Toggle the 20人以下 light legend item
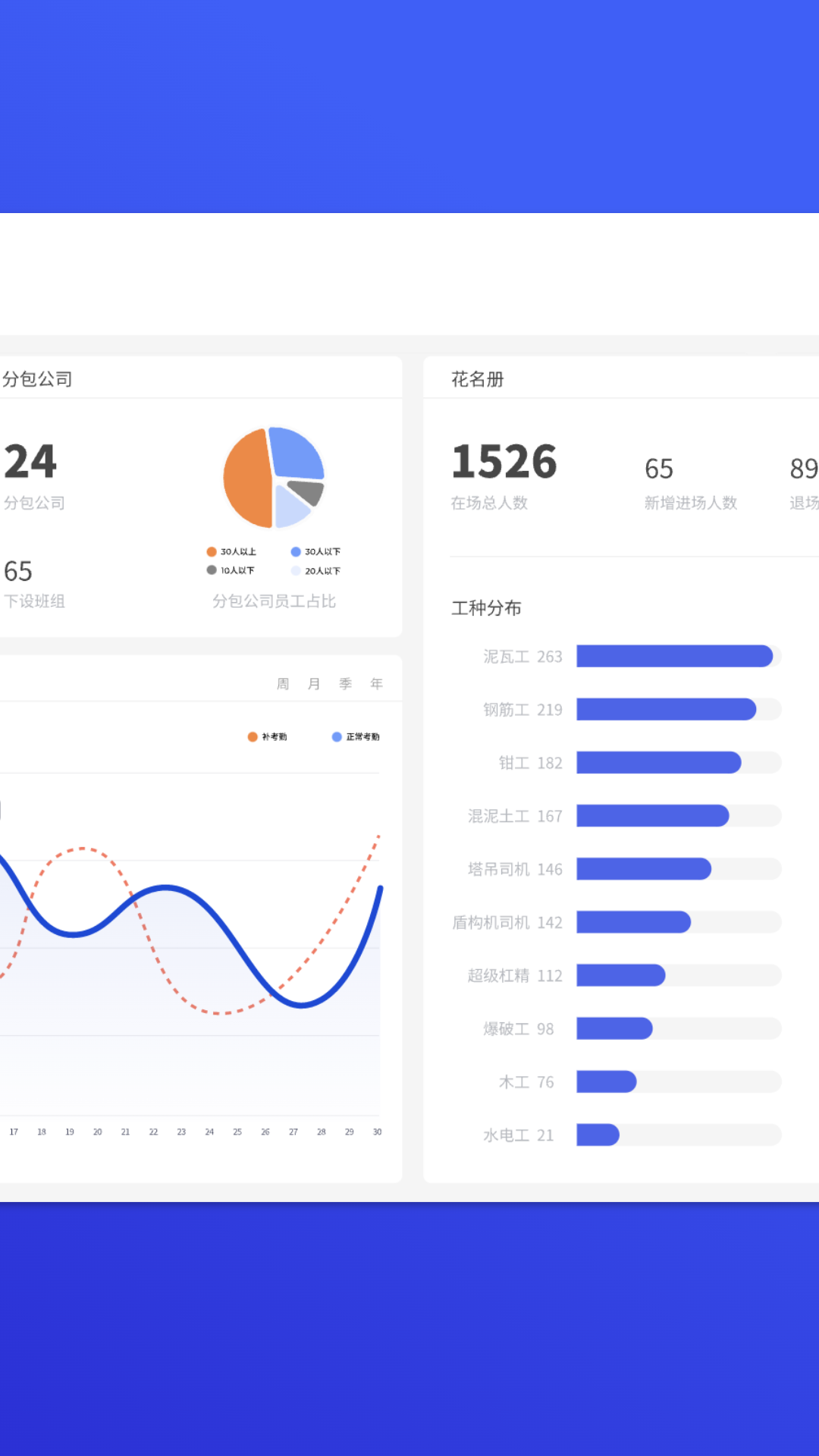Viewport: 819px width, 1456px height. (315, 571)
